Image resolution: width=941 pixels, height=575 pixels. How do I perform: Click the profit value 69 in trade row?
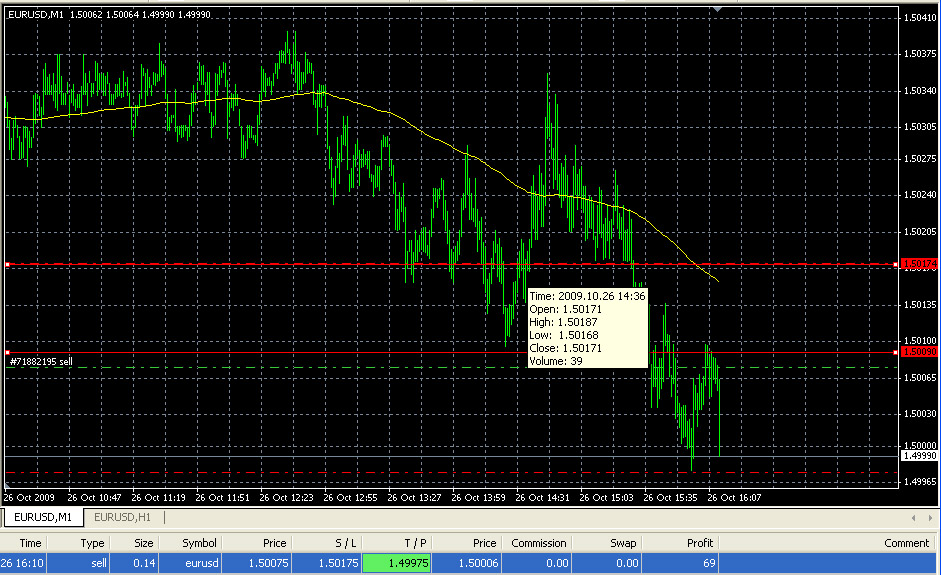tap(706, 564)
